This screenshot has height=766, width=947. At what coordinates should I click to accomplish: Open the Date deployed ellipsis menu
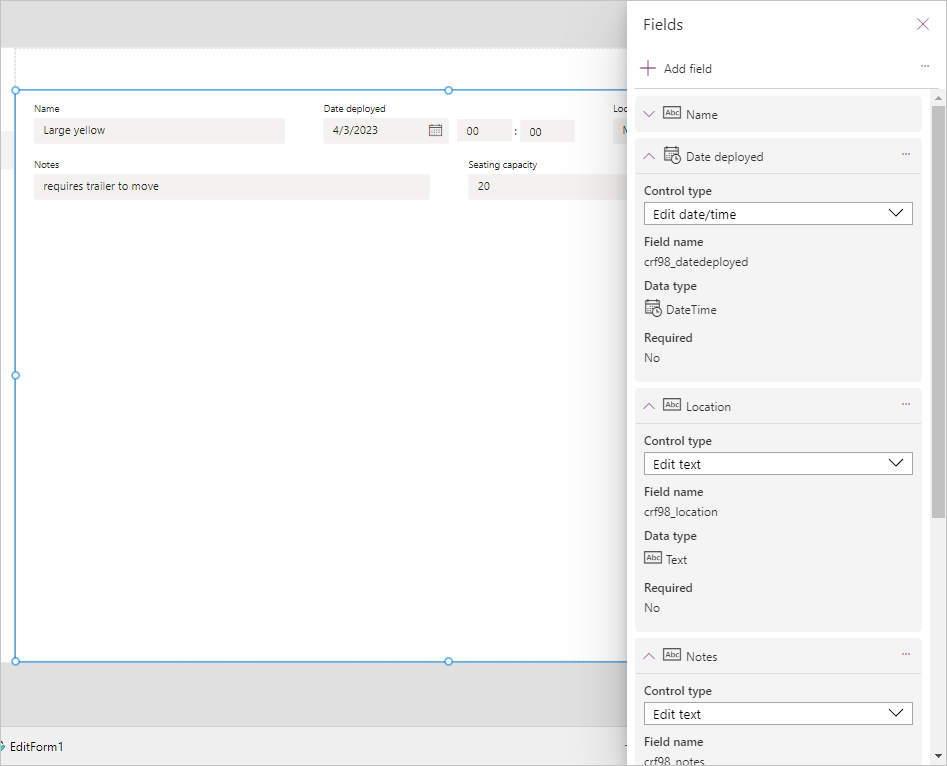click(906, 155)
